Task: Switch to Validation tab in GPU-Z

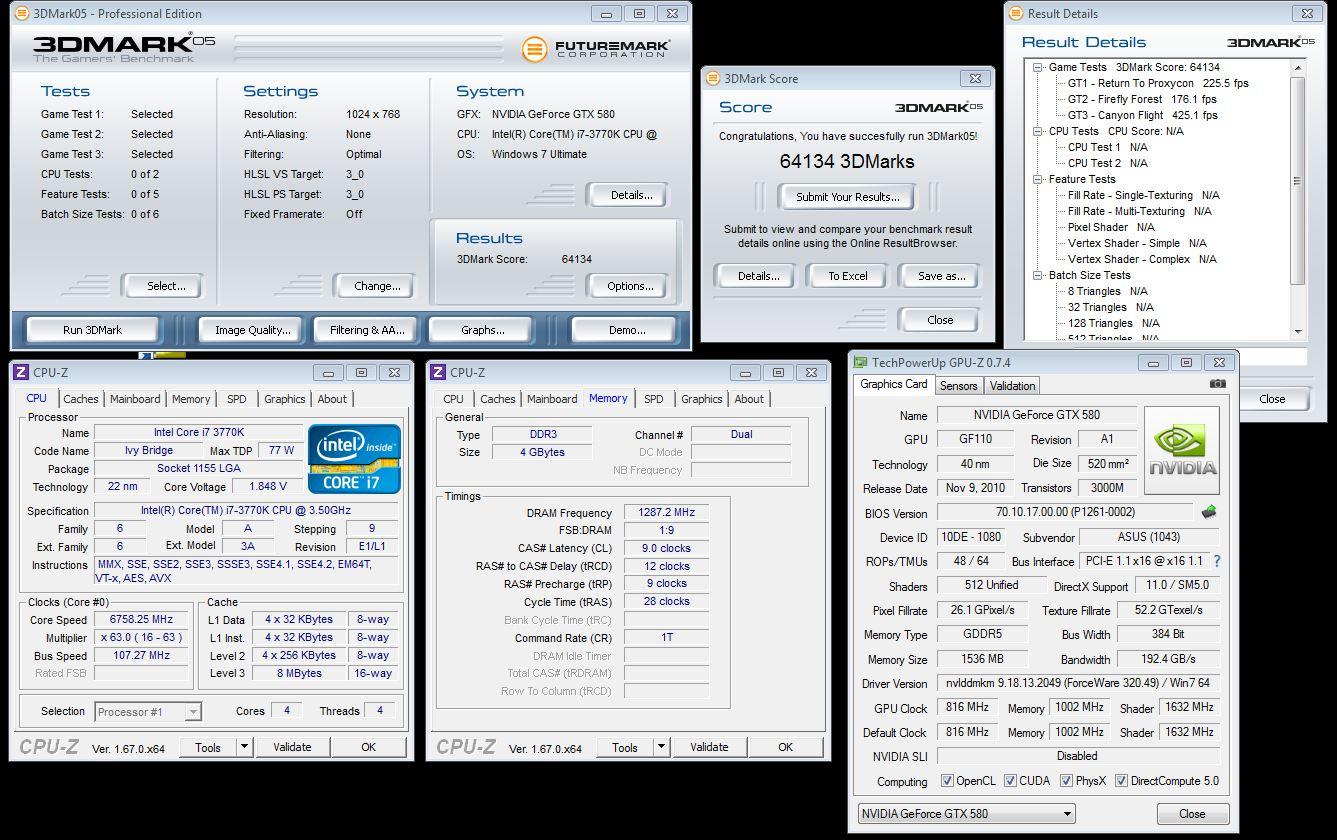Action: tap(1013, 386)
